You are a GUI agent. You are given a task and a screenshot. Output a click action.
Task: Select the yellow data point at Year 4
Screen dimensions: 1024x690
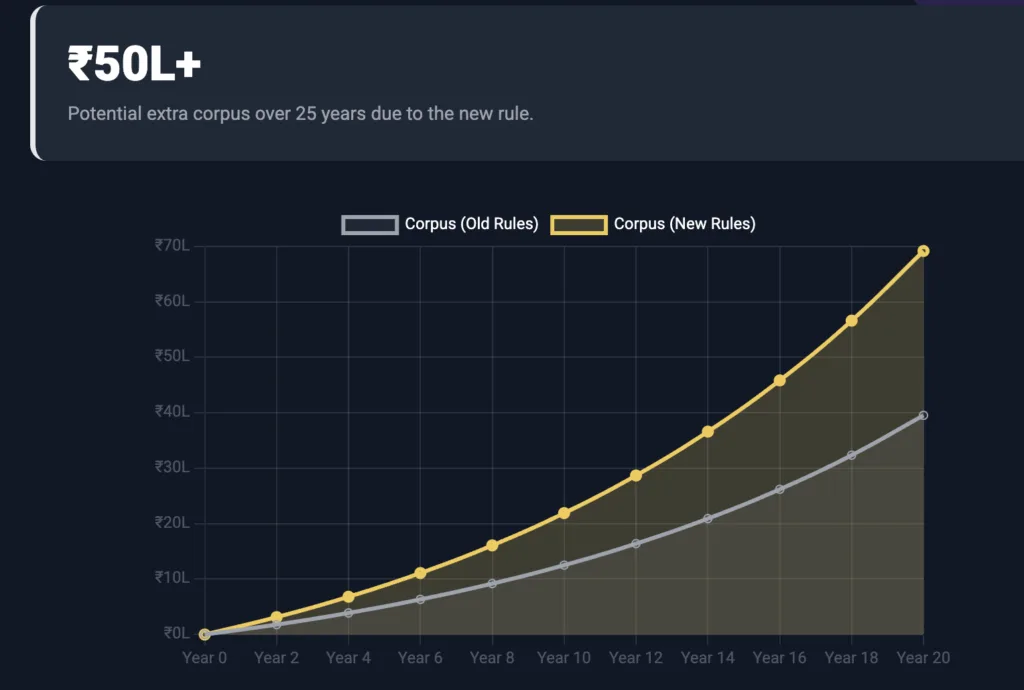pyautogui.click(x=348, y=596)
